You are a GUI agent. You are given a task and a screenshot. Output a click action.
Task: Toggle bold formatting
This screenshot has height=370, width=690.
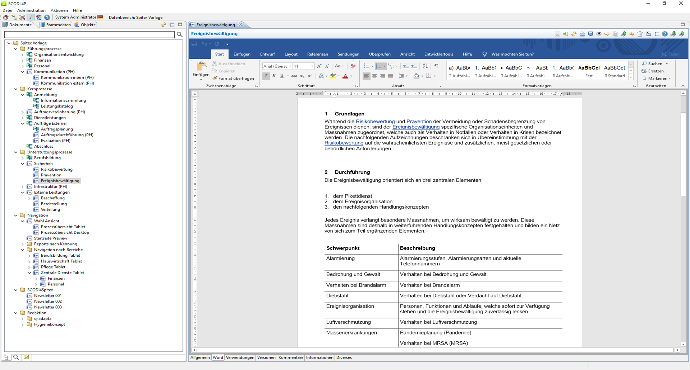(266, 76)
